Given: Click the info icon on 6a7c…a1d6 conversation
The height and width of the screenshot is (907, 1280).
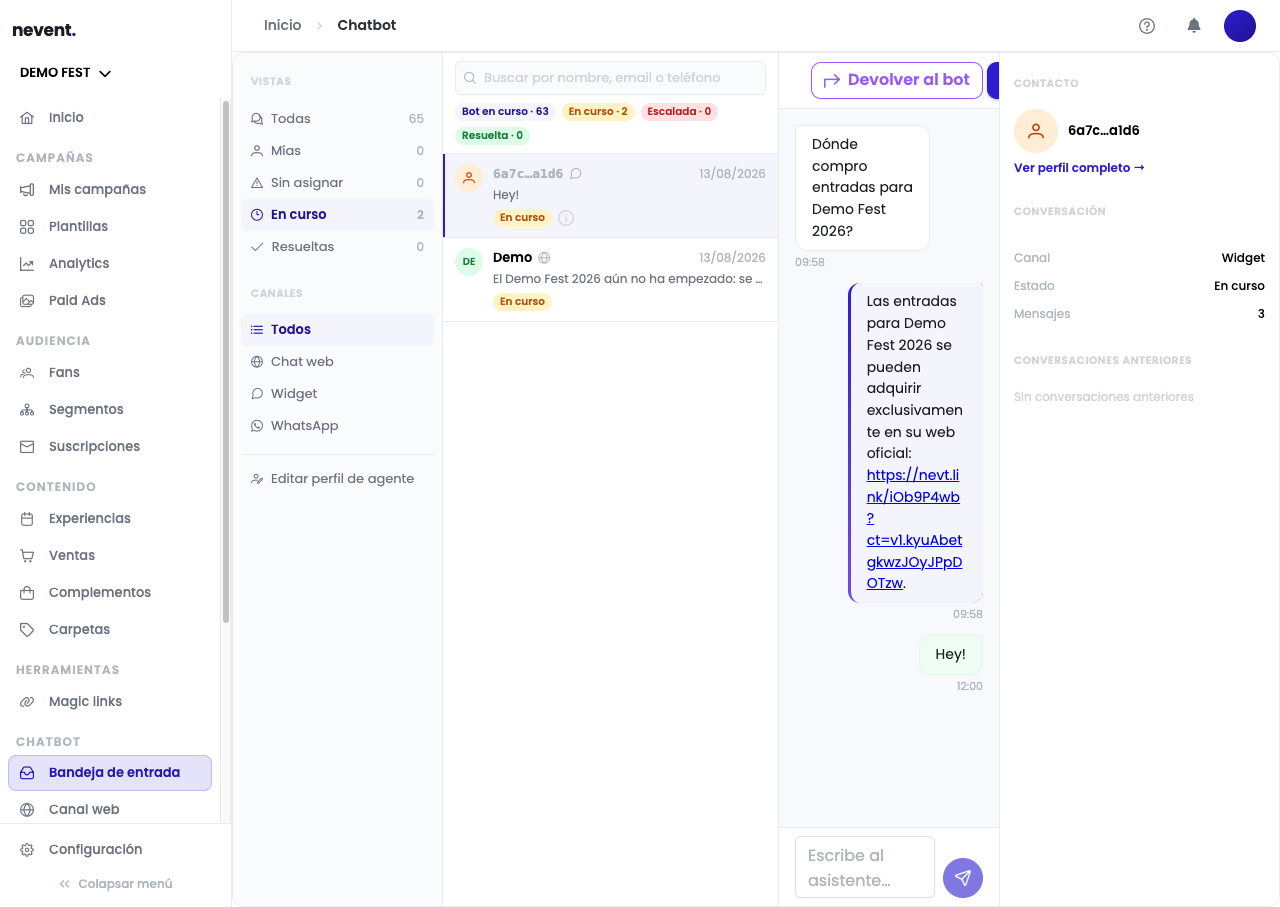Looking at the screenshot, I should click(x=566, y=218).
